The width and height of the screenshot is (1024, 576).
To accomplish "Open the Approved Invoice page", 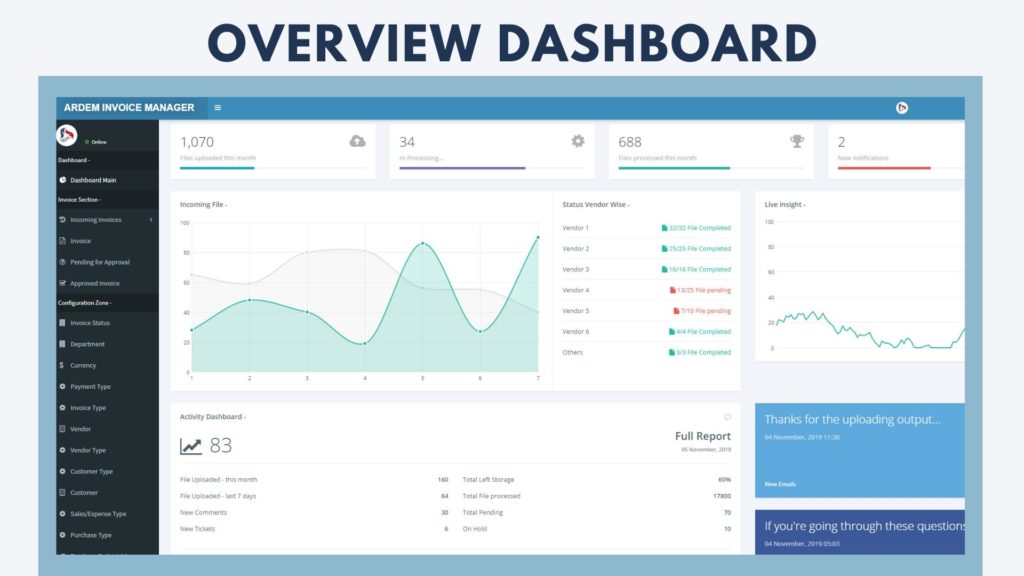I will (x=94, y=283).
